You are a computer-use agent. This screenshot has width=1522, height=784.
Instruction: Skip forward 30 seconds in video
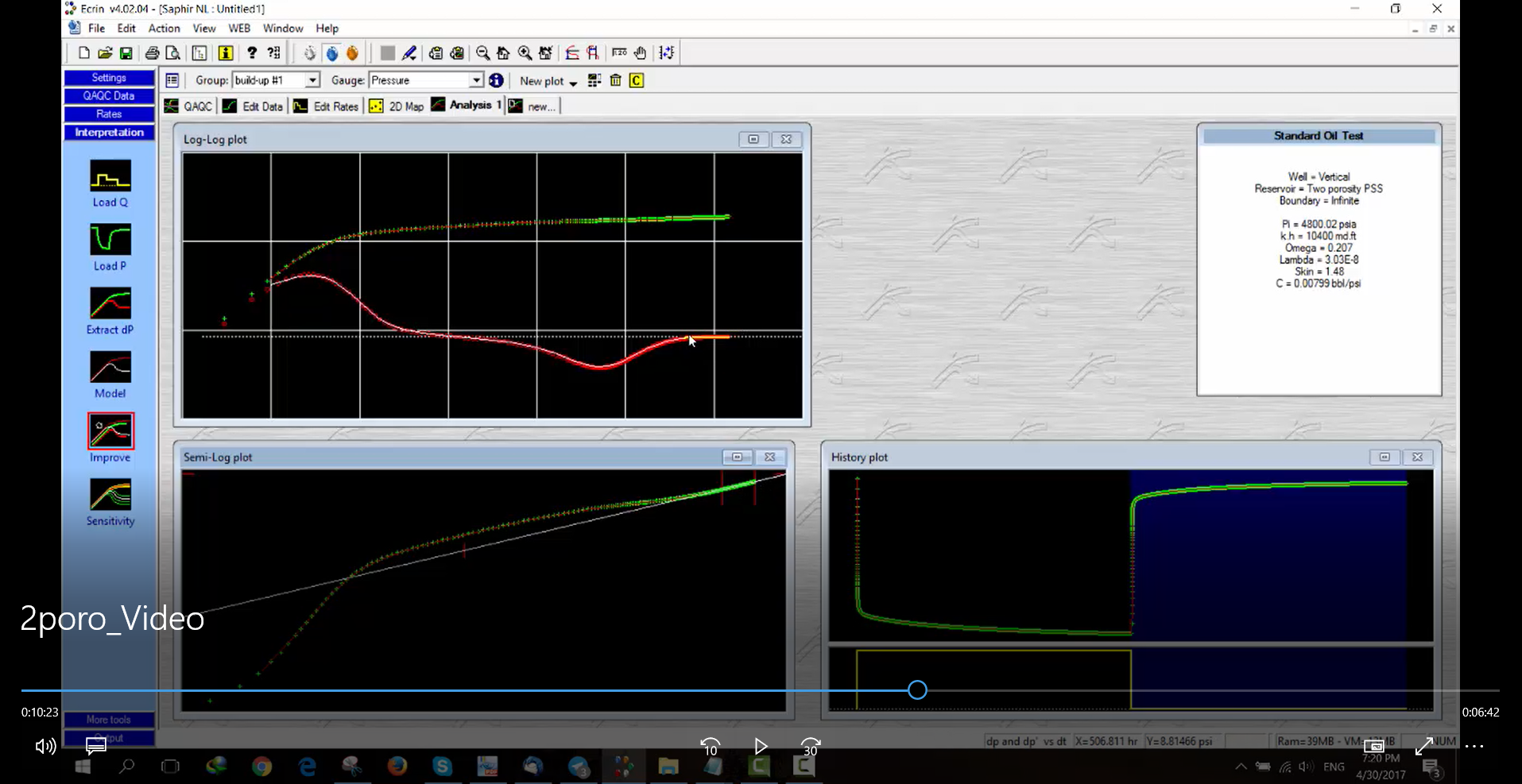tap(811, 746)
